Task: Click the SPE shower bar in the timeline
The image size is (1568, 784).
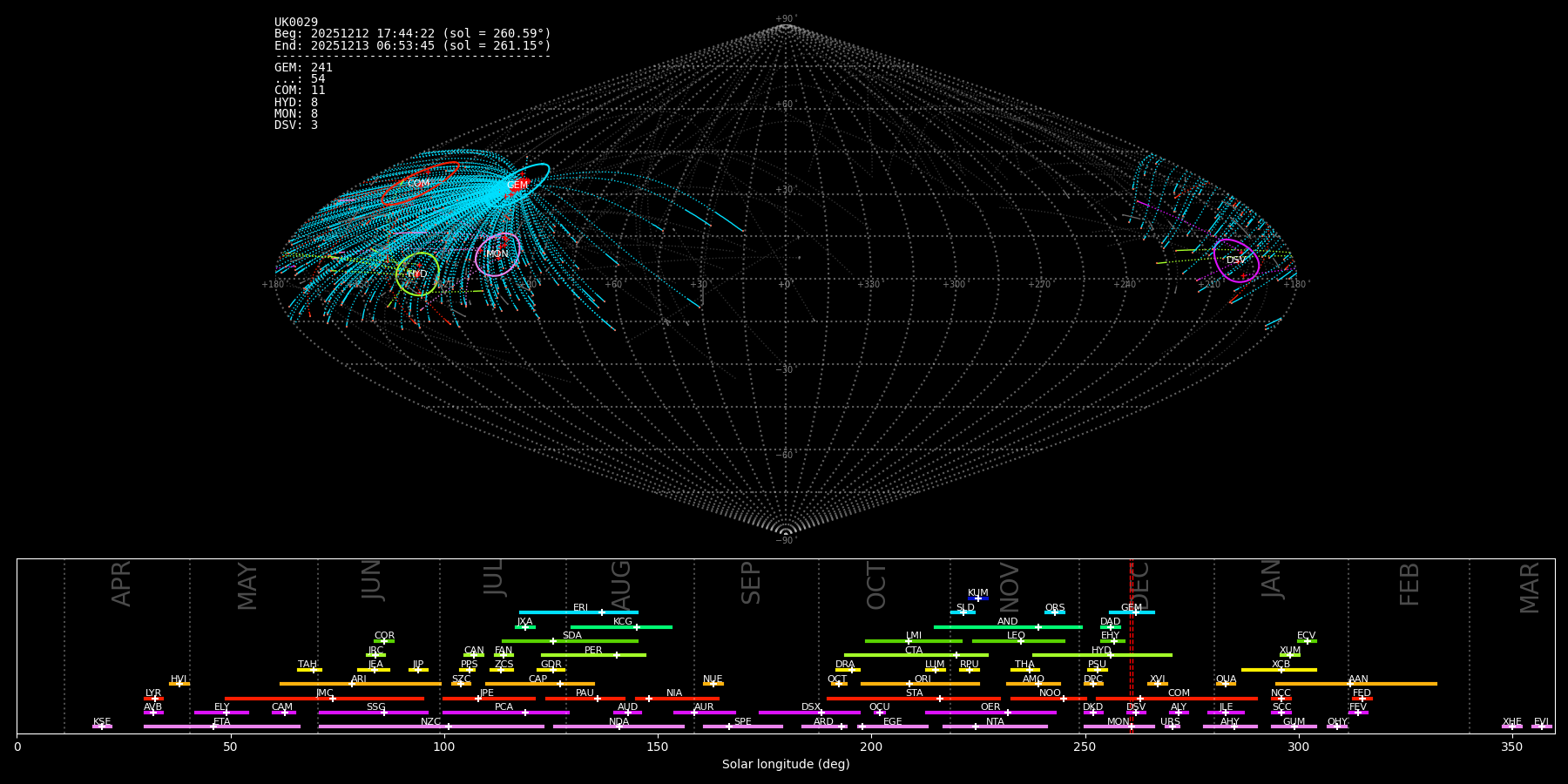Action: pyautogui.click(x=742, y=727)
